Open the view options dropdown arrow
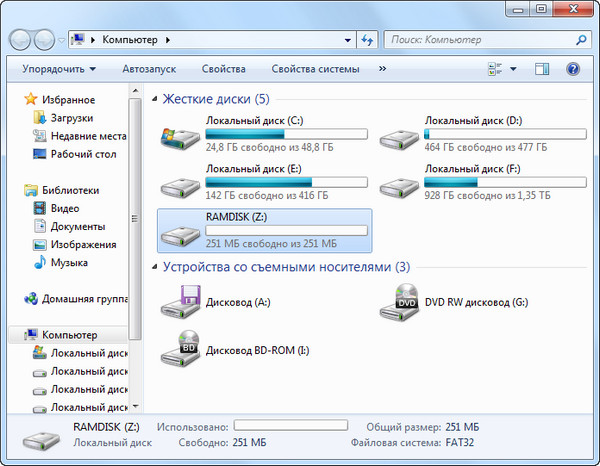 (x=514, y=69)
